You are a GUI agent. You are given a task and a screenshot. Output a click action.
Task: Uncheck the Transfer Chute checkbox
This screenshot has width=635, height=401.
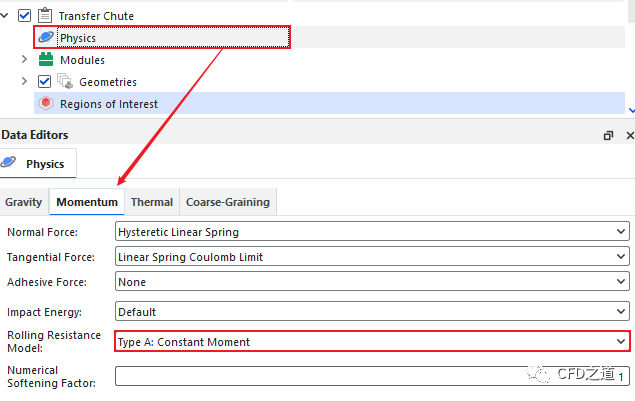pos(24,15)
